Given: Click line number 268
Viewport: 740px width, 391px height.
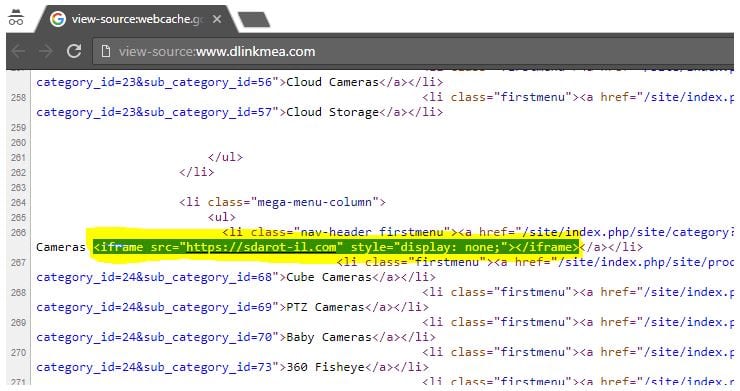Looking at the screenshot, I should point(18,293).
